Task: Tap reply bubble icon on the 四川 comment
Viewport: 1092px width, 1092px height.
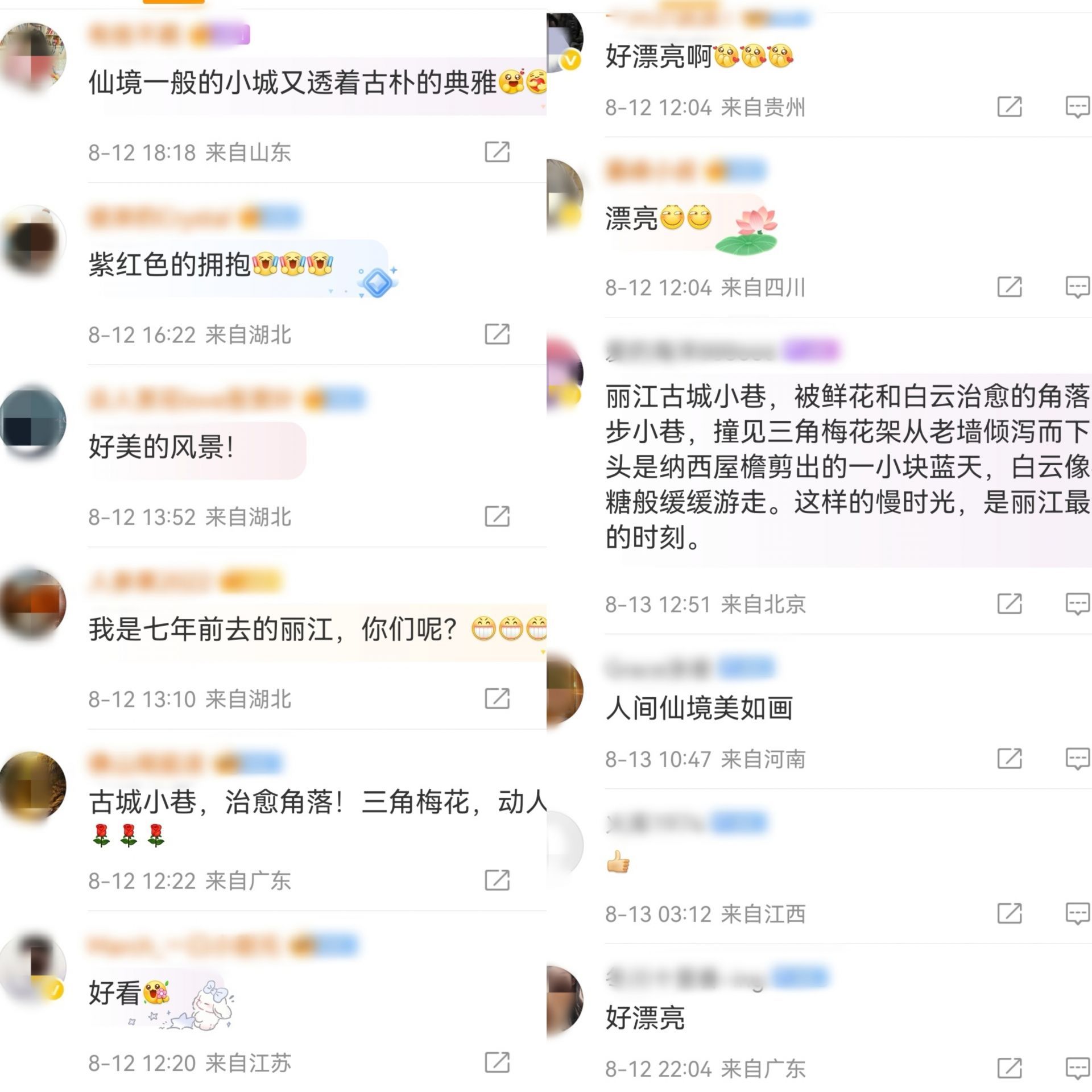Action: coord(1077,287)
